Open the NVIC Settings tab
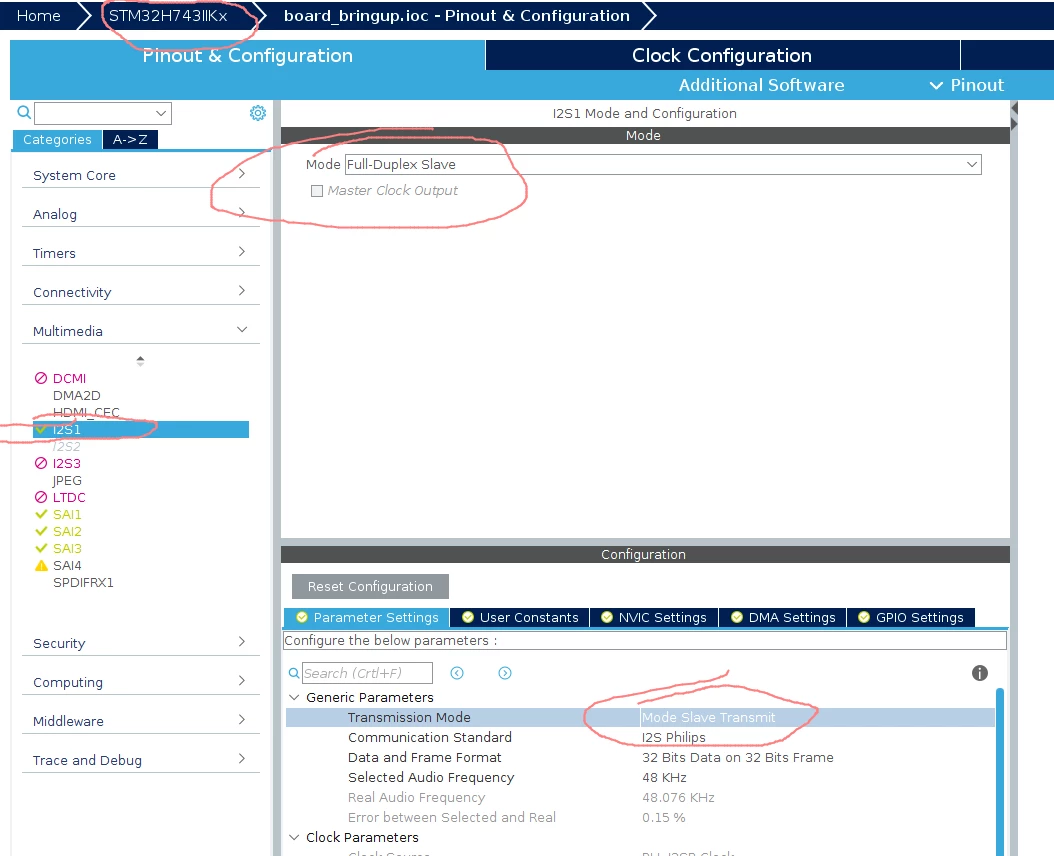The height and width of the screenshot is (856, 1054). [x=653, y=617]
